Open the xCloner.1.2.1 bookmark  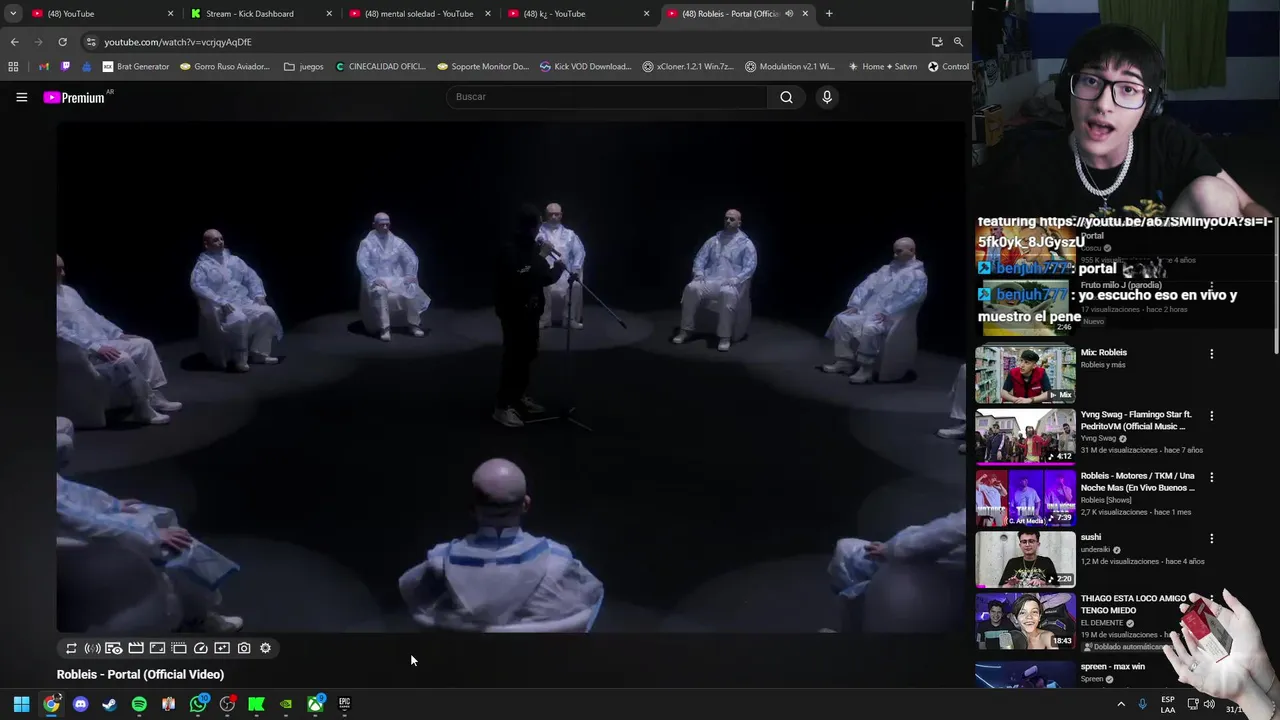pyautogui.click(x=688, y=67)
